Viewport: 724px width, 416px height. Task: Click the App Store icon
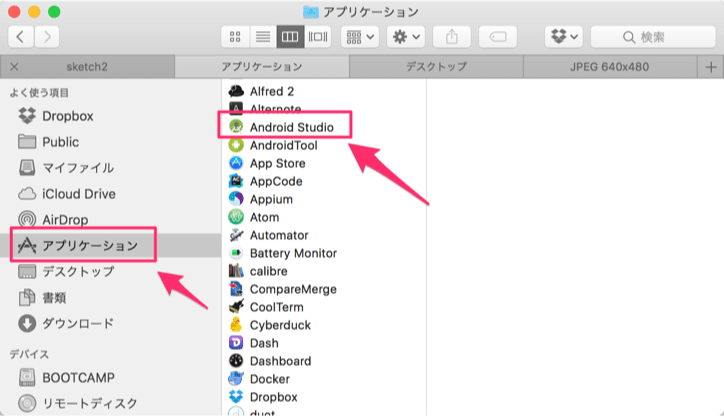236,163
